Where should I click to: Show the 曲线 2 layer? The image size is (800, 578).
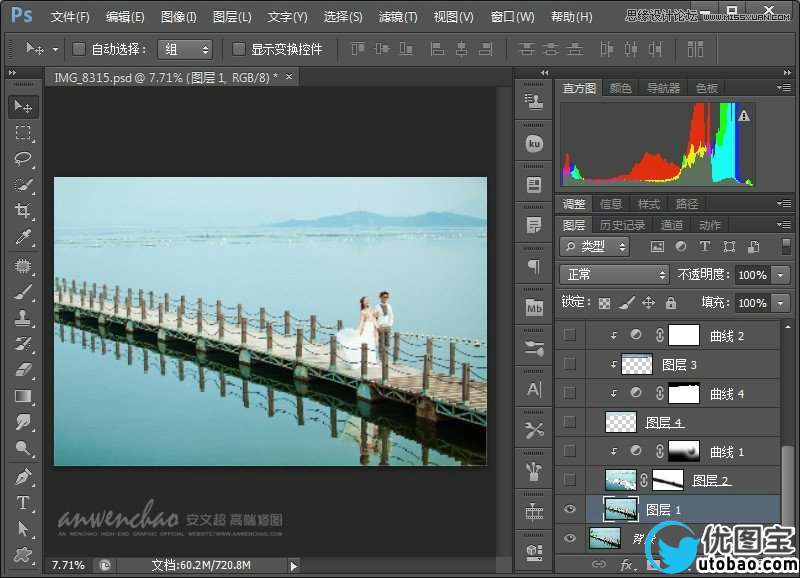click(570, 335)
